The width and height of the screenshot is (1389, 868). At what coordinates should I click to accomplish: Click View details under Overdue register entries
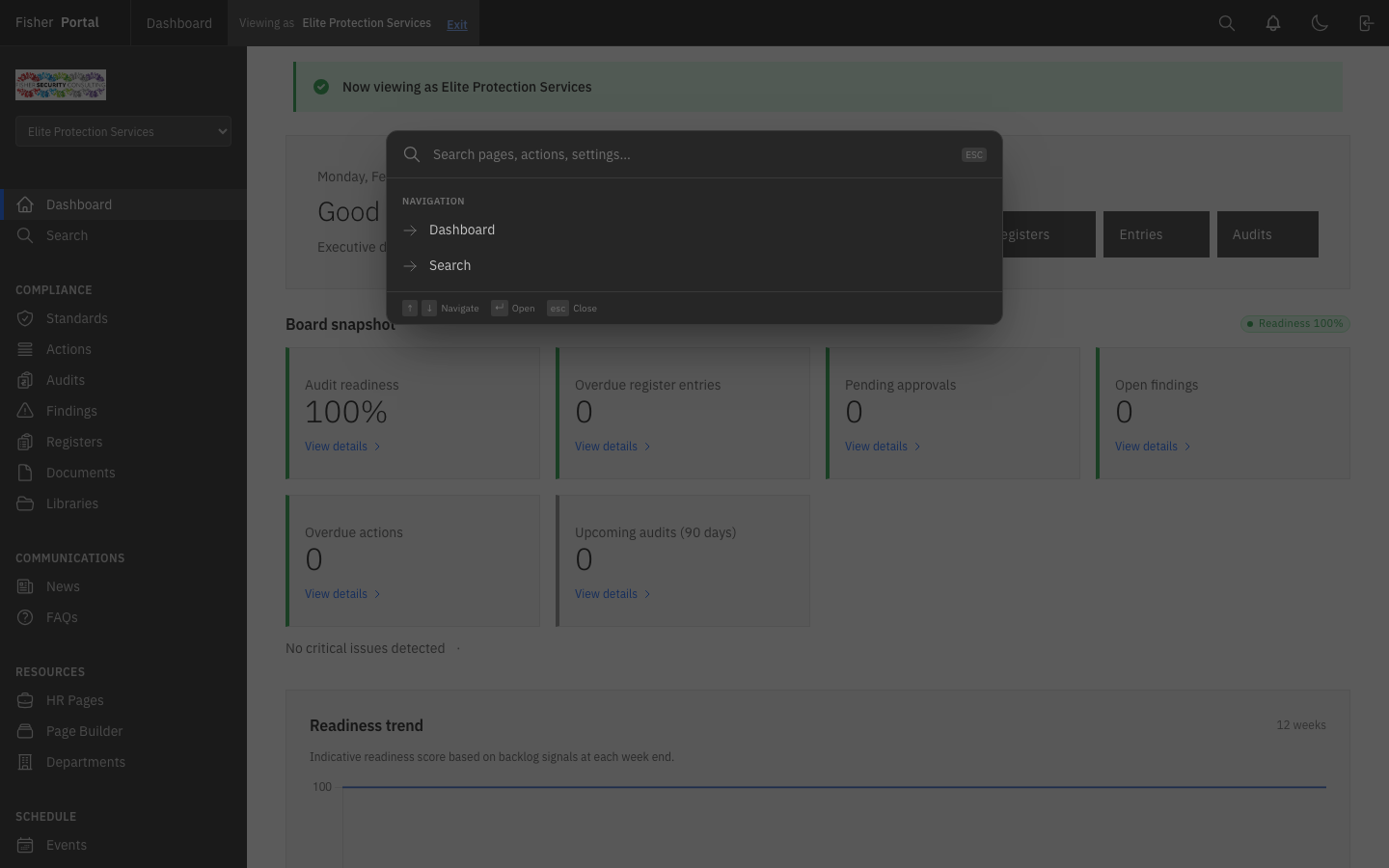click(x=613, y=447)
